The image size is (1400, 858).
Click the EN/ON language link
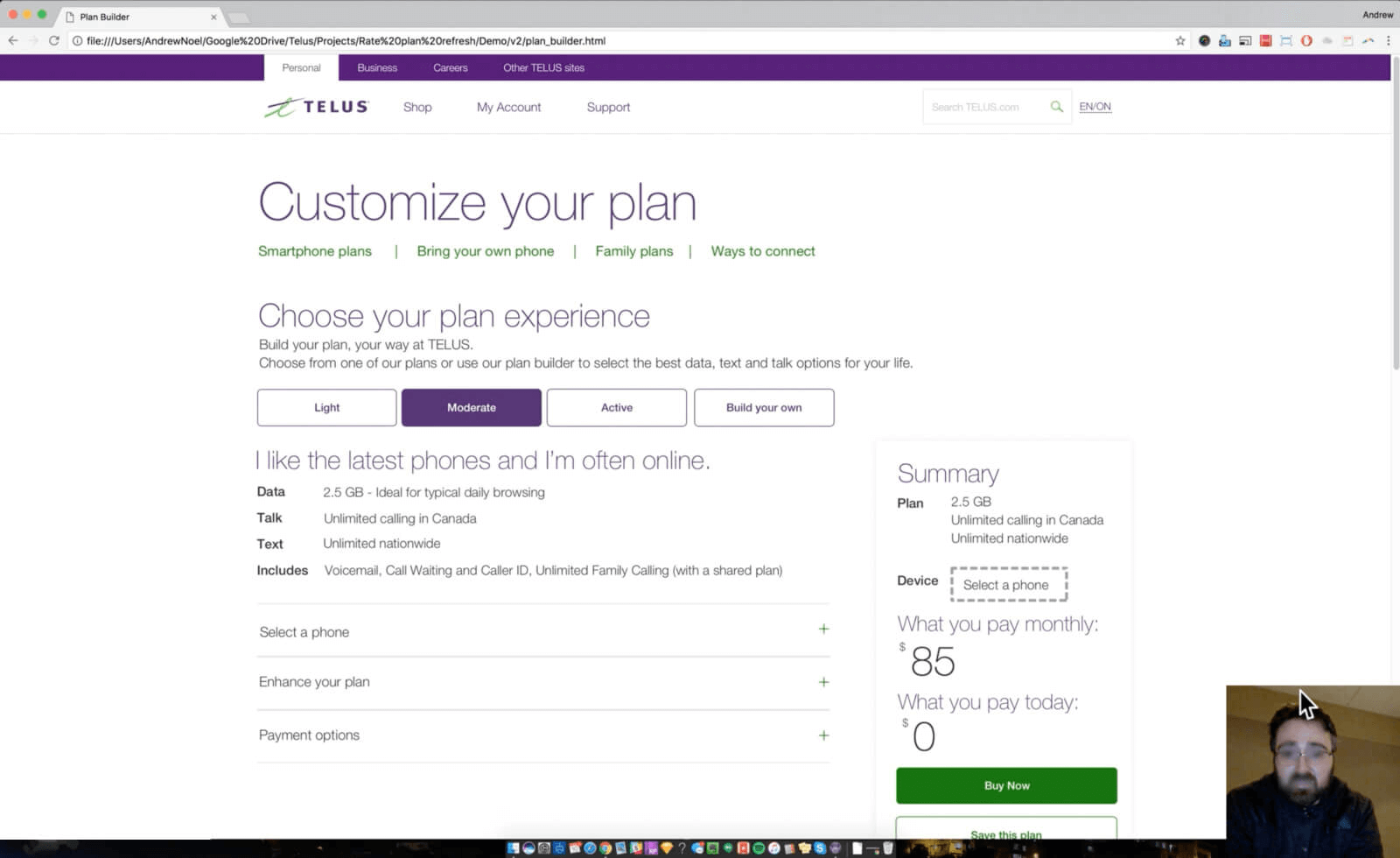tap(1095, 107)
